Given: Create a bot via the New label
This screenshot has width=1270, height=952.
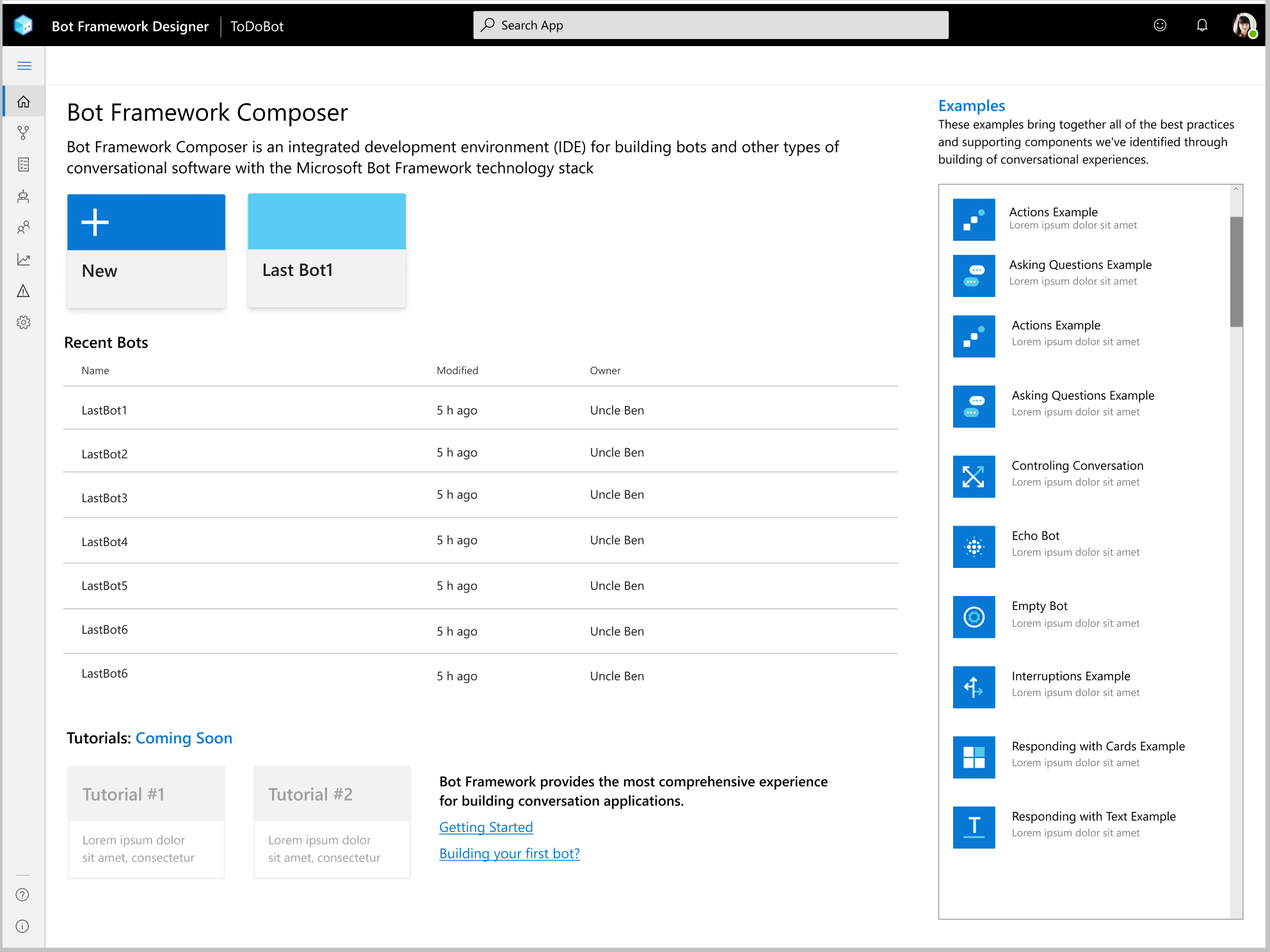Looking at the screenshot, I should pos(99,271).
